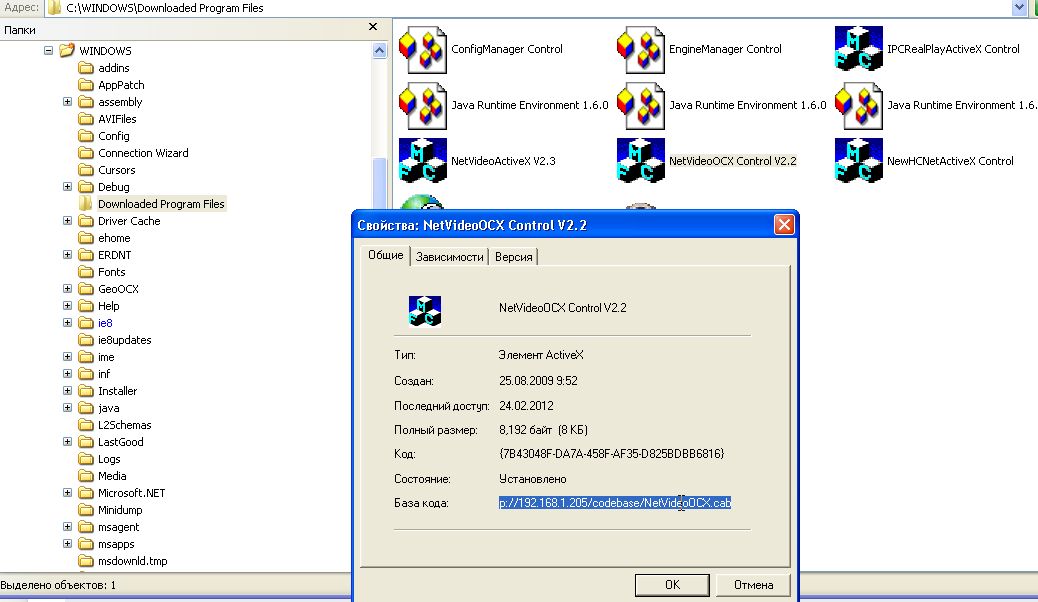The width and height of the screenshot is (1038, 602).
Task: Select the ConfigManager Control icon
Action: pos(423,50)
